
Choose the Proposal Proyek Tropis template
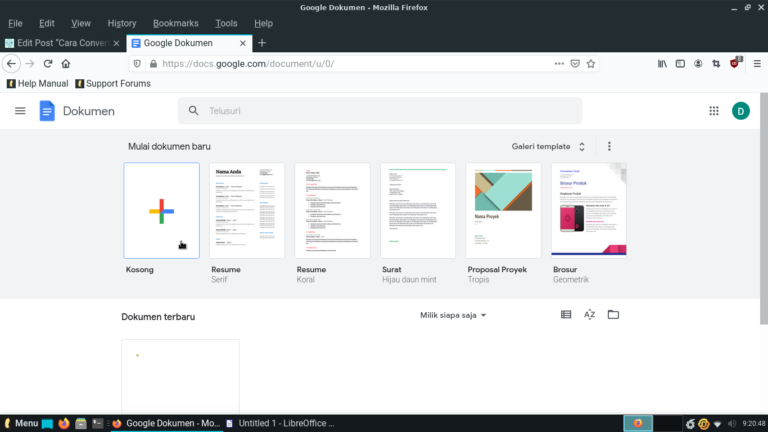(504, 211)
